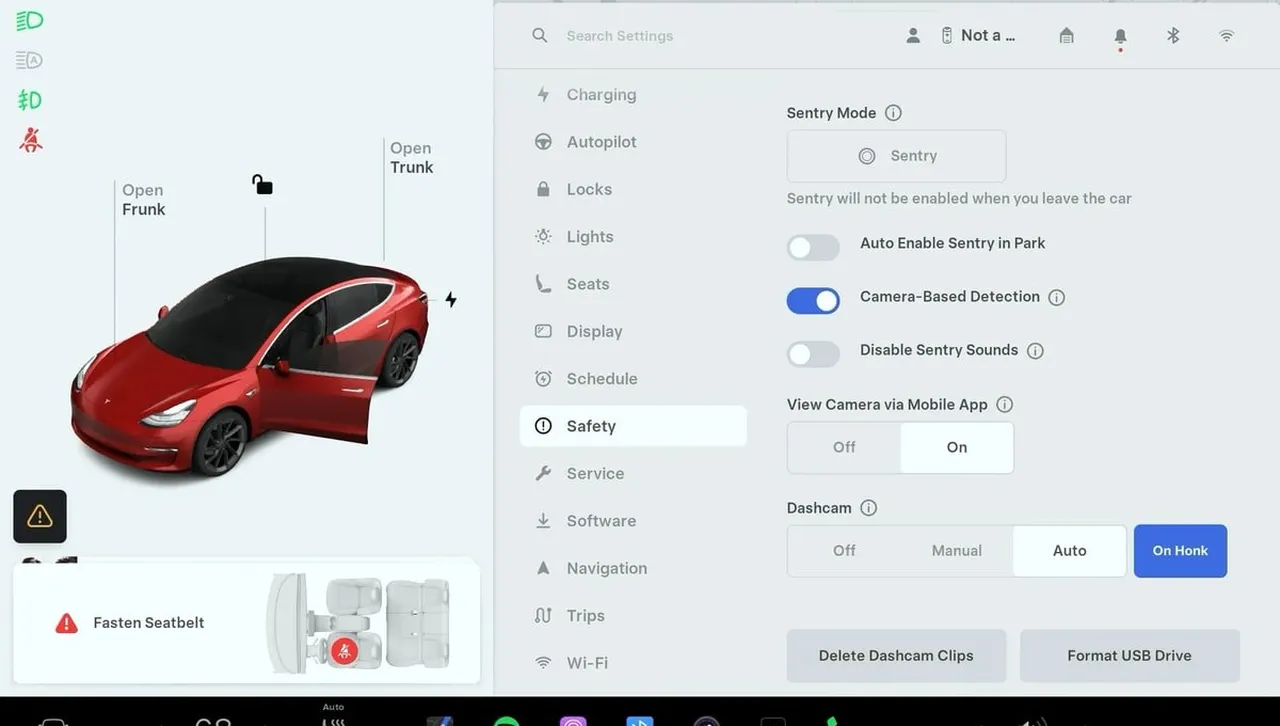This screenshot has width=1280, height=726.
Task: Open Wi-Fi settings in sidebar
Action: 633,663
